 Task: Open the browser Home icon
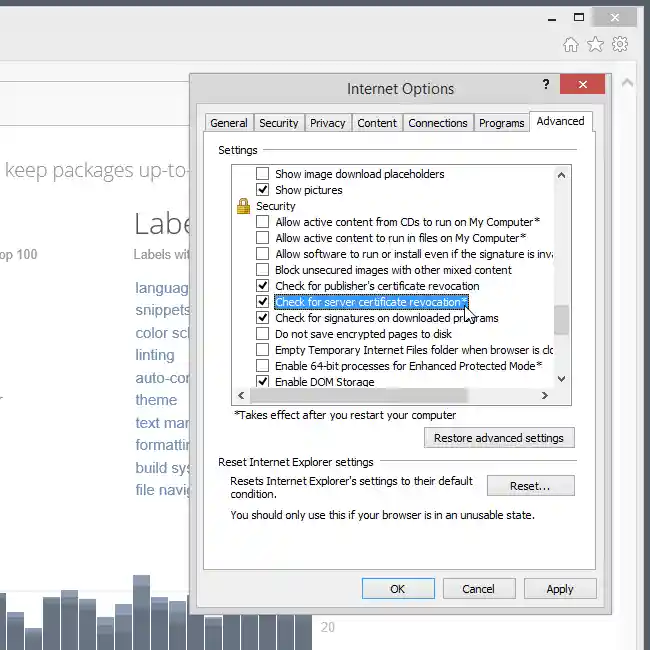coord(571,44)
